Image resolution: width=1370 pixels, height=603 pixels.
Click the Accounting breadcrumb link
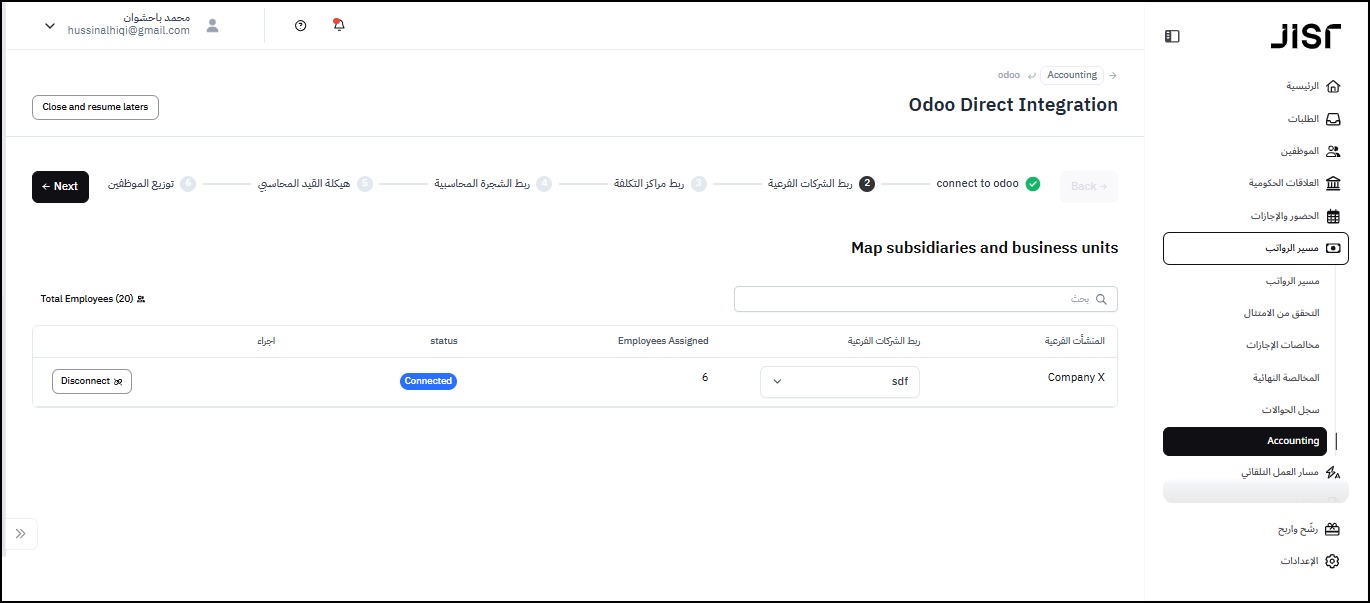click(x=1072, y=75)
